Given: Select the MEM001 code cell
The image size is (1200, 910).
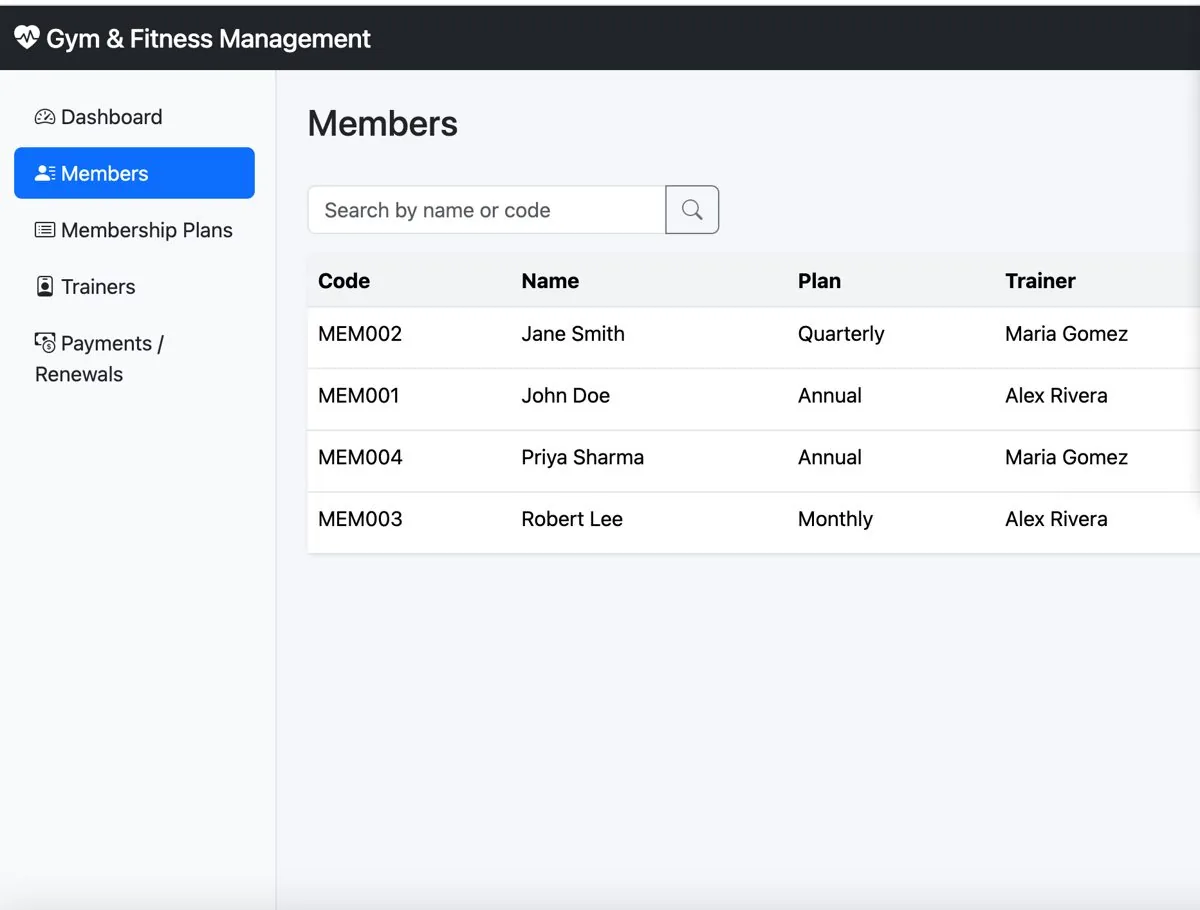Looking at the screenshot, I should [359, 396].
